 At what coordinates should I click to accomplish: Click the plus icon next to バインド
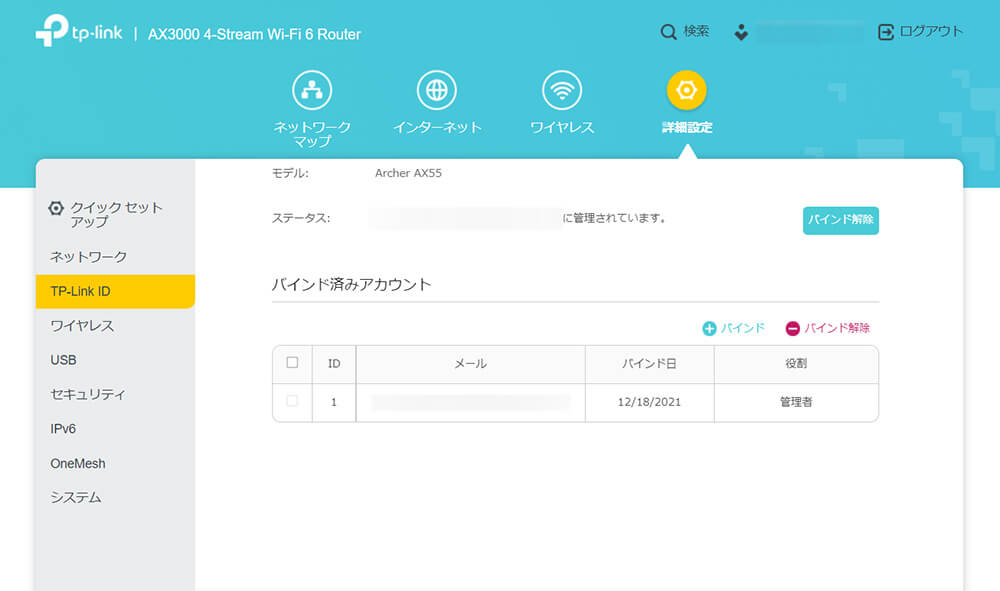709,328
